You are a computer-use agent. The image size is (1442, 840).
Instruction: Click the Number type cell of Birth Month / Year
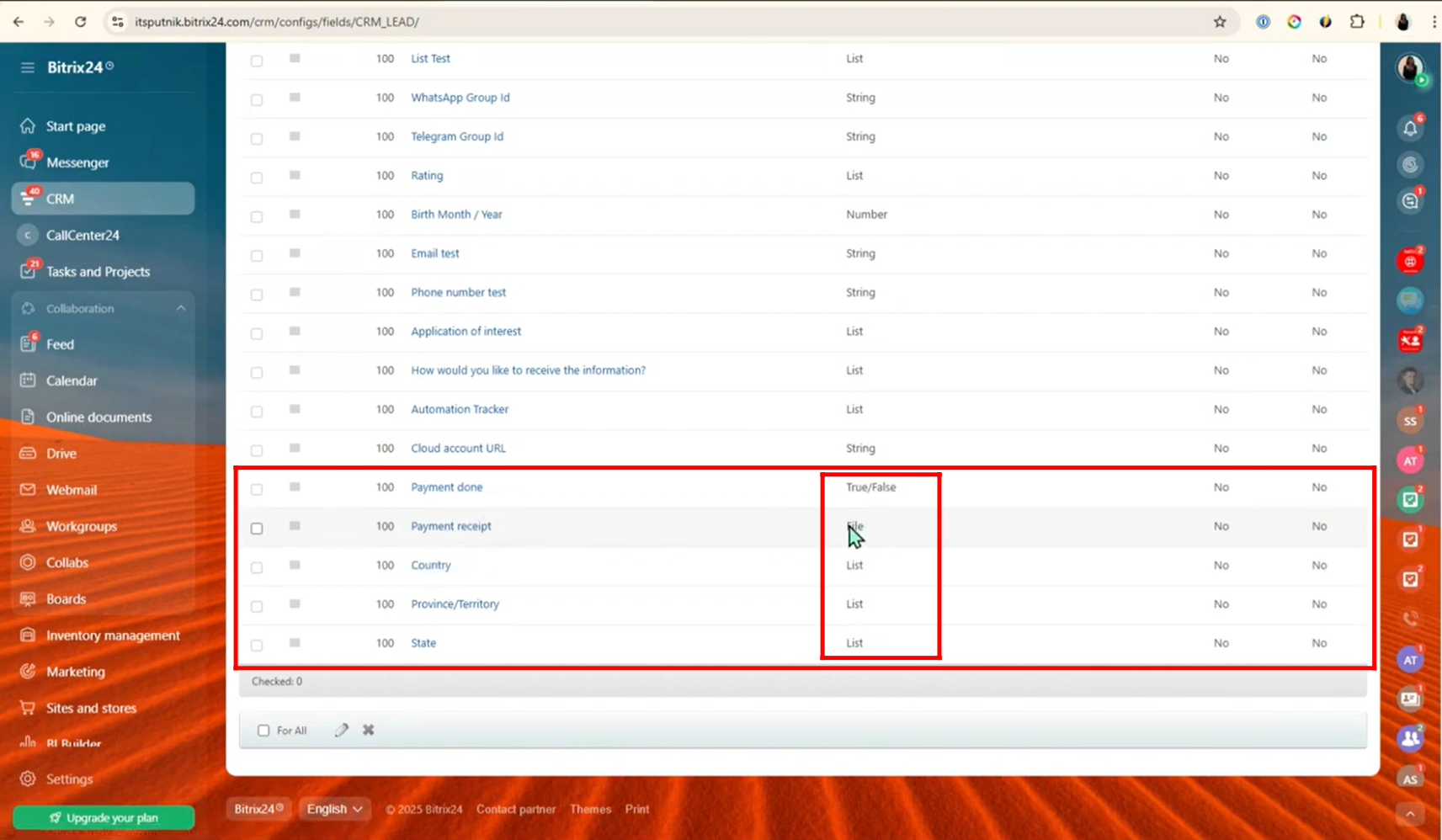point(866,214)
